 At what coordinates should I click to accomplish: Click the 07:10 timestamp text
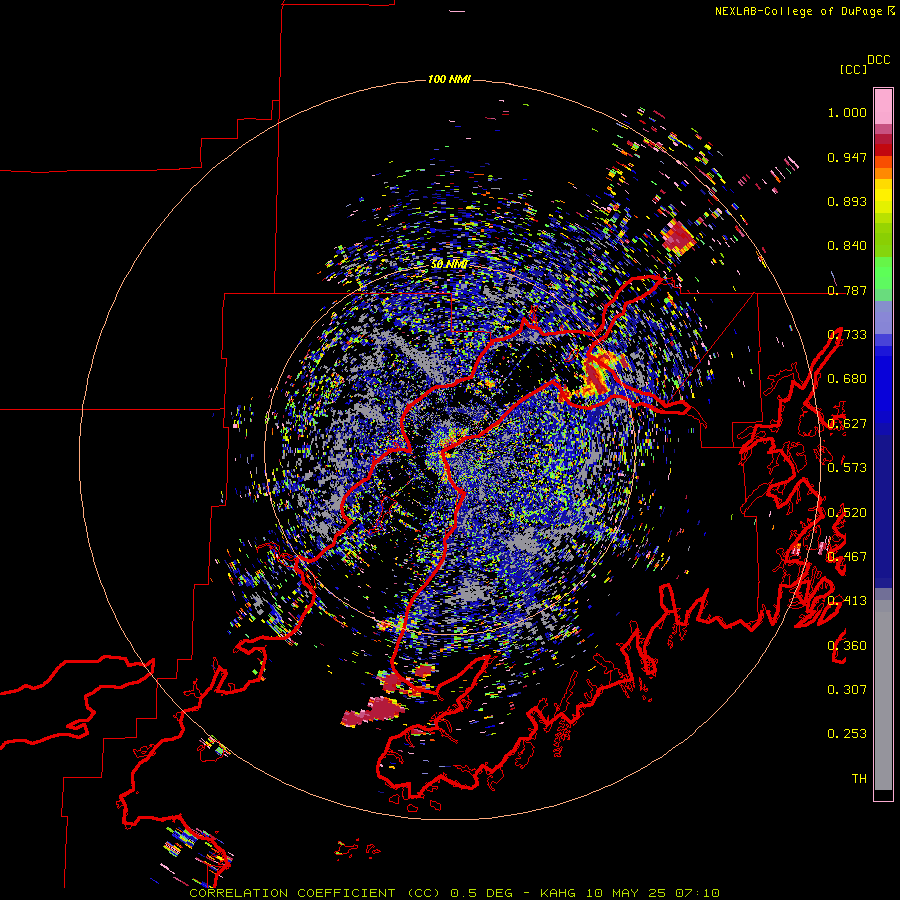pos(697,893)
